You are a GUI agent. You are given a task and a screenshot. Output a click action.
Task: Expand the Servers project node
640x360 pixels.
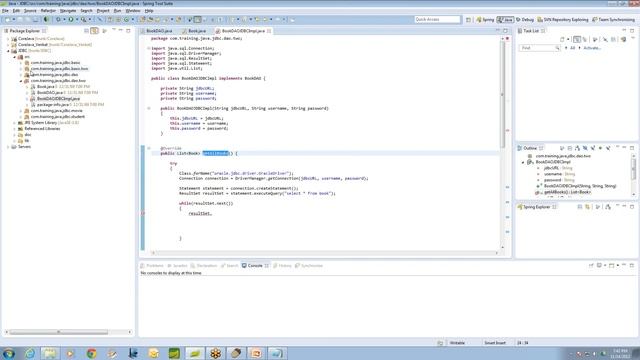point(8,147)
